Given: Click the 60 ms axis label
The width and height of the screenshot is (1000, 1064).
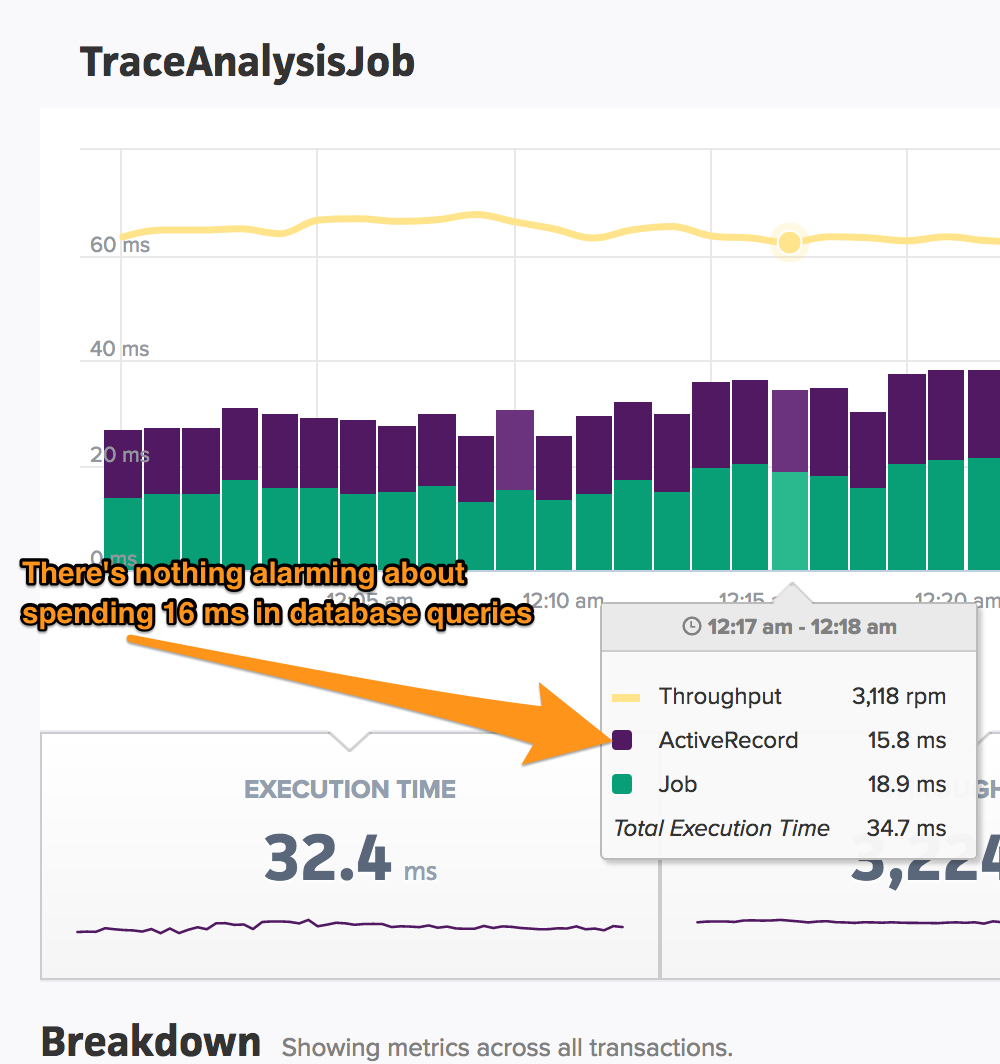Looking at the screenshot, I should pos(119,244).
